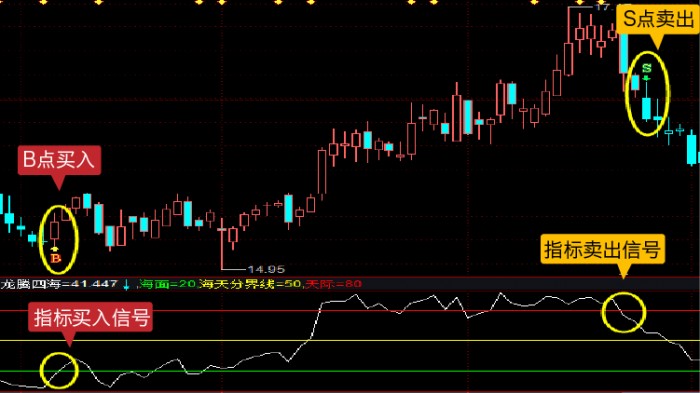Click the green S sell marker
The width and height of the screenshot is (700, 393).
(x=646, y=68)
